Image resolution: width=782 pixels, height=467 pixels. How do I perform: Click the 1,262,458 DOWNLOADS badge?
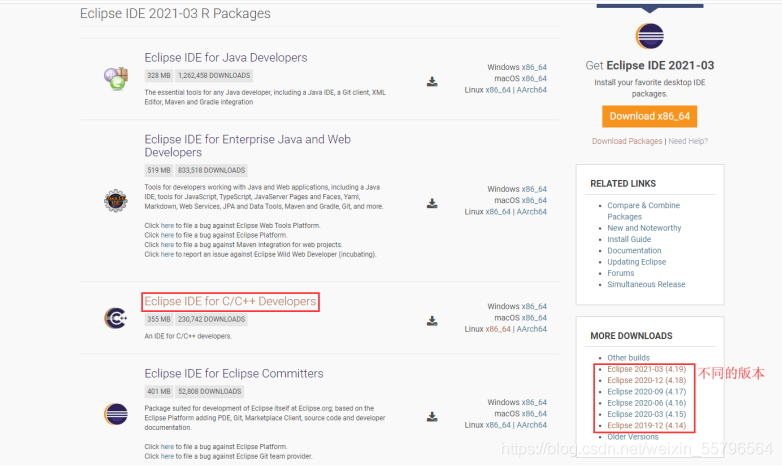click(214, 76)
